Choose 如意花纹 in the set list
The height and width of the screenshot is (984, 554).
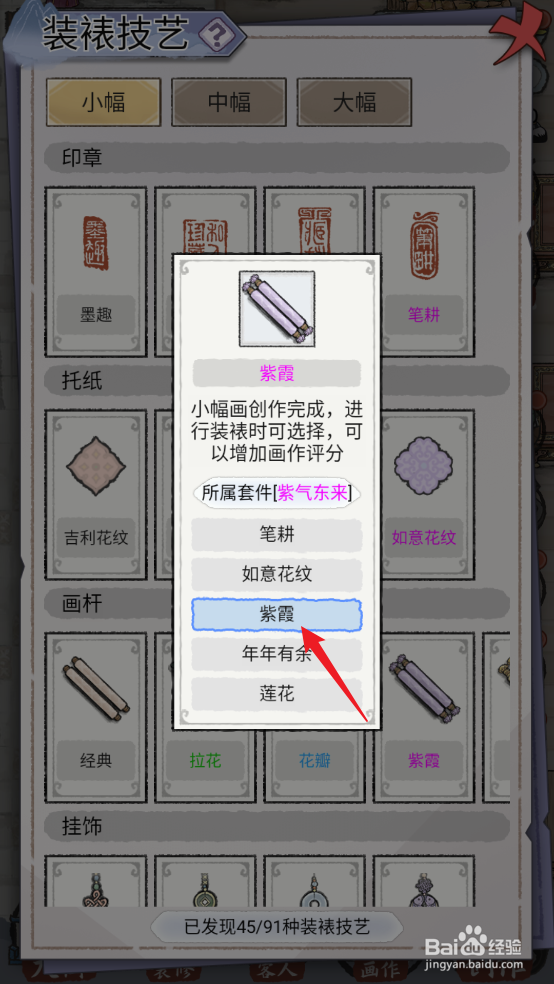[x=277, y=574]
